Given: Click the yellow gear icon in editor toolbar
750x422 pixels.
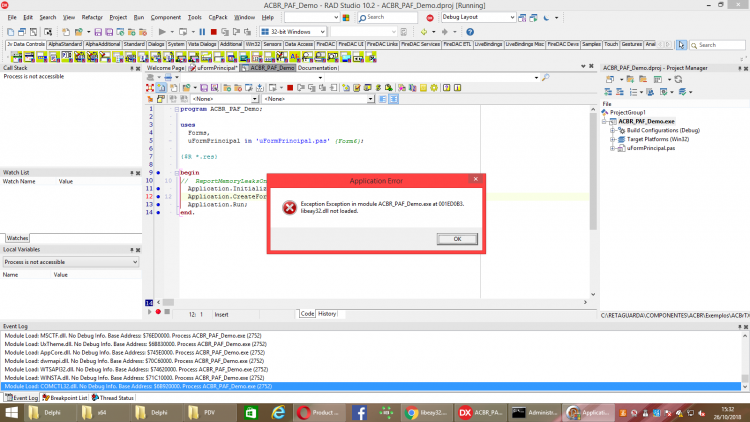Looking at the screenshot, I should [434, 88].
